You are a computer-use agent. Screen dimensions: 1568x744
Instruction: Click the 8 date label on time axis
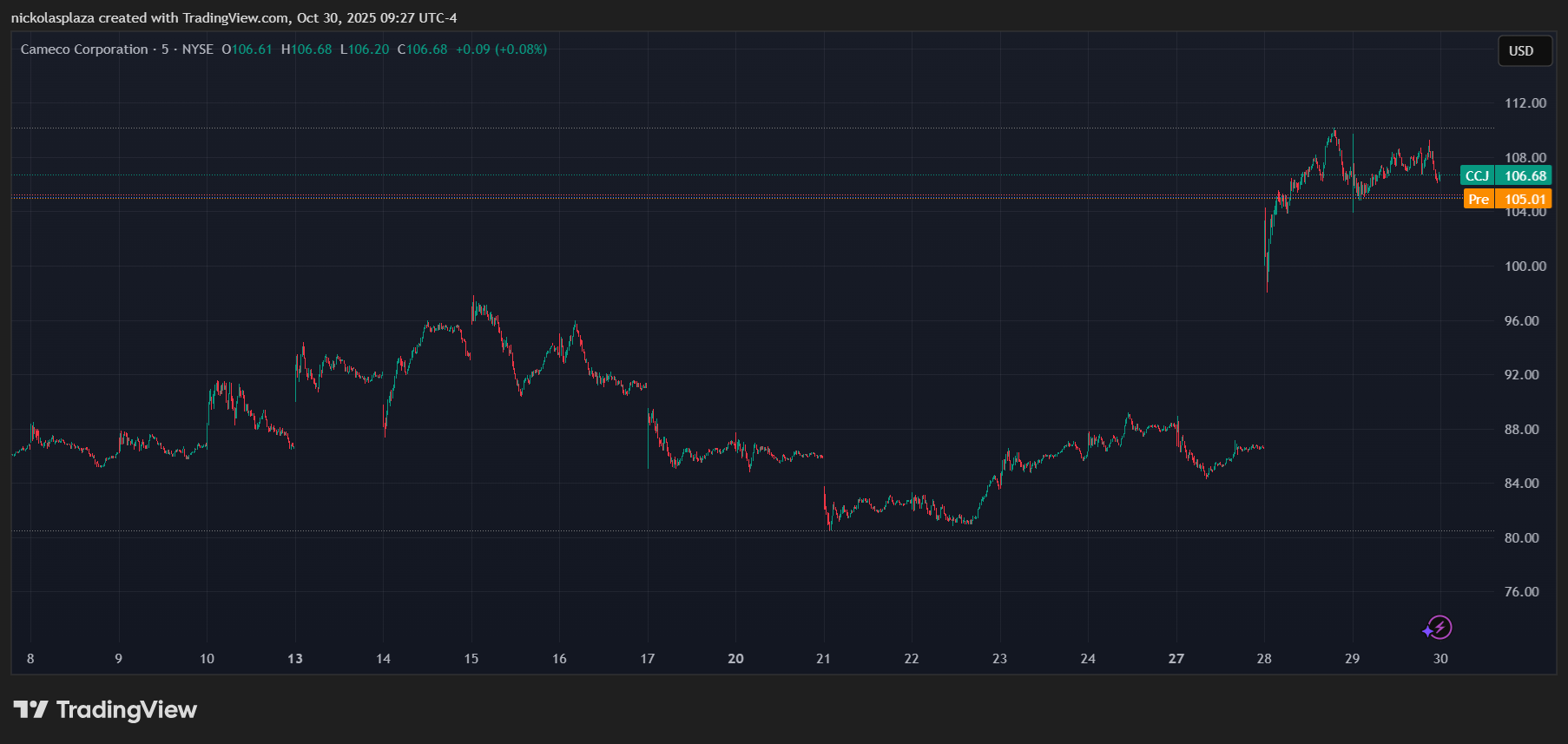pyautogui.click(x=30, y=659)
